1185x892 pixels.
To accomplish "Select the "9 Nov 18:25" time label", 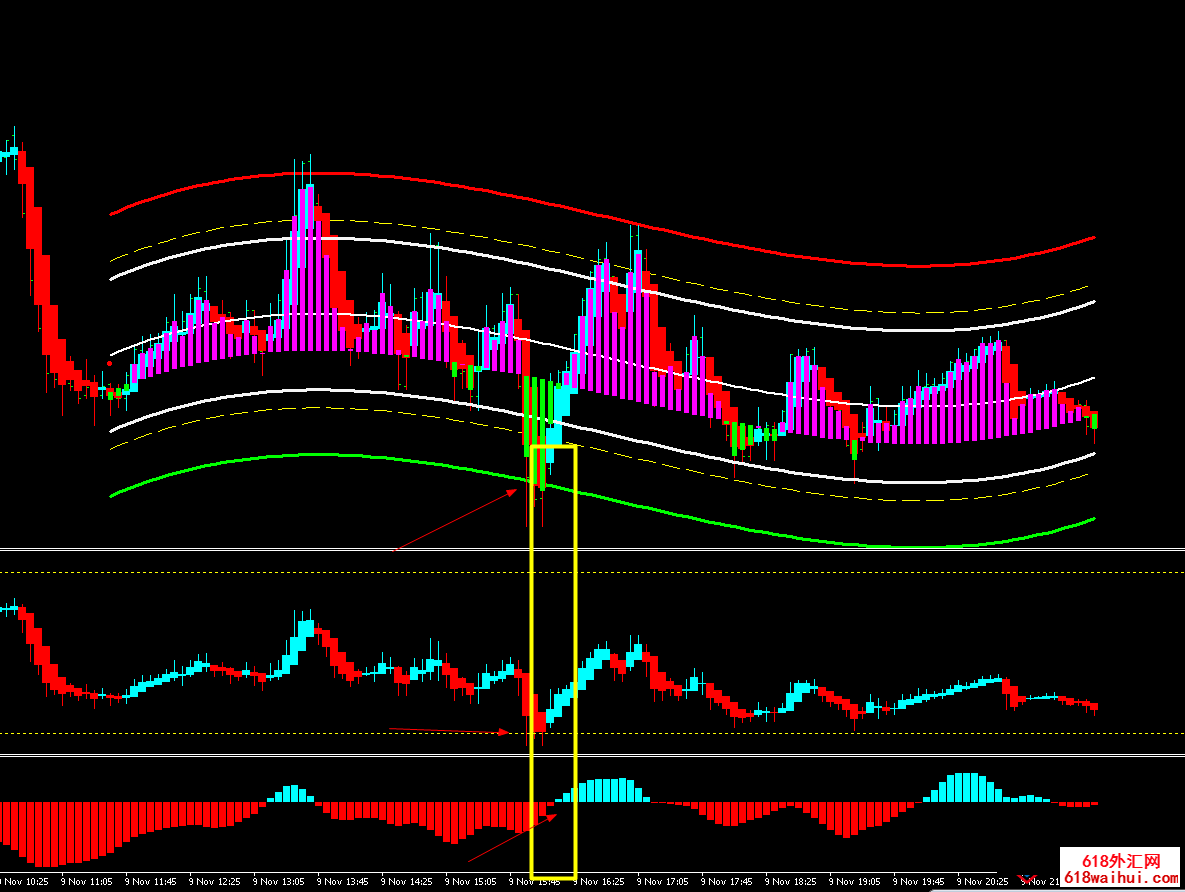I will (x=793, y=882).
